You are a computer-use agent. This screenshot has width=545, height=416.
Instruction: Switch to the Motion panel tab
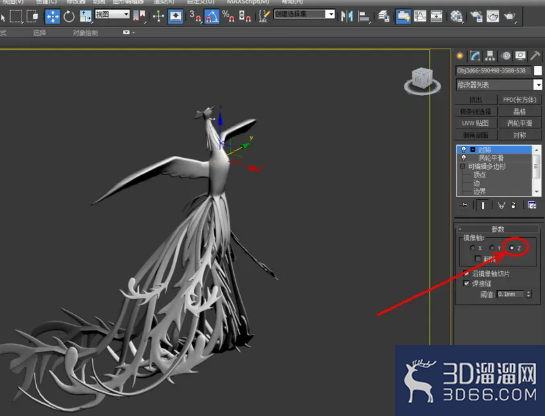pos(506,56)
